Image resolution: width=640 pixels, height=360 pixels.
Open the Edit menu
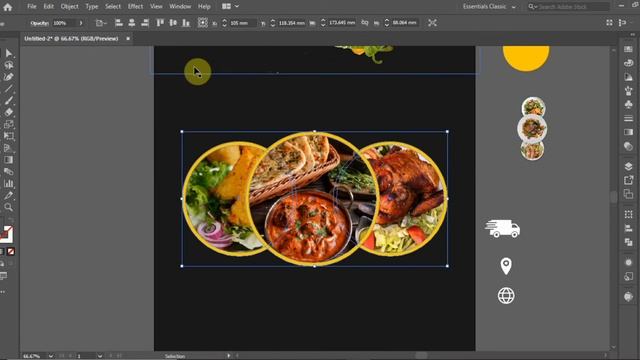pos(49,7)
